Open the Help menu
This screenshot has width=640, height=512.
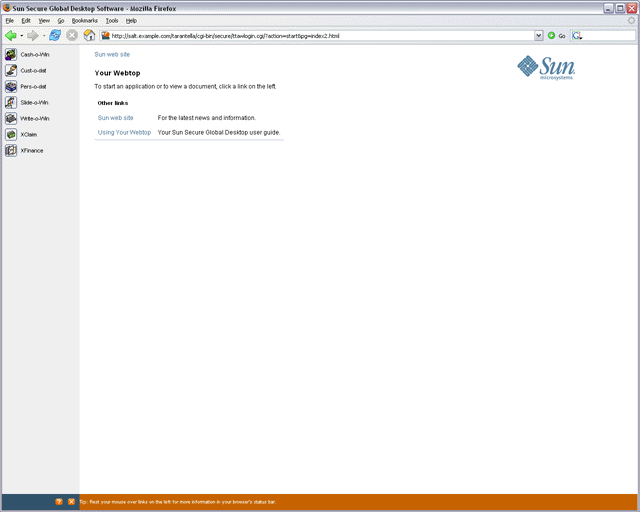point(131,20)
